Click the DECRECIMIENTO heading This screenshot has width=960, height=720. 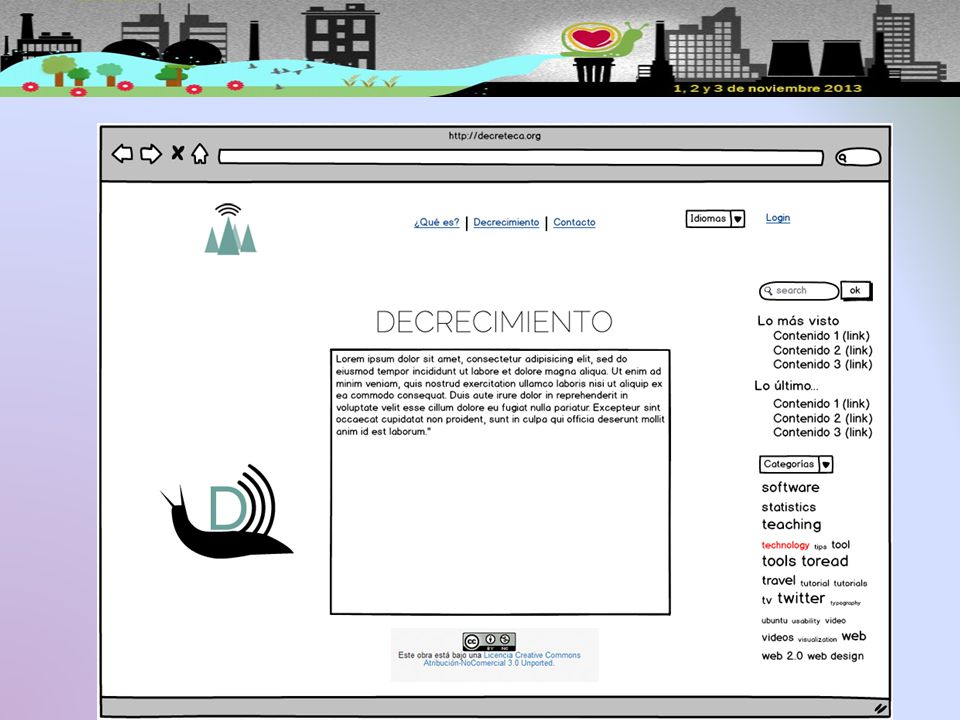pyautogui.click(x=494, y=322)
